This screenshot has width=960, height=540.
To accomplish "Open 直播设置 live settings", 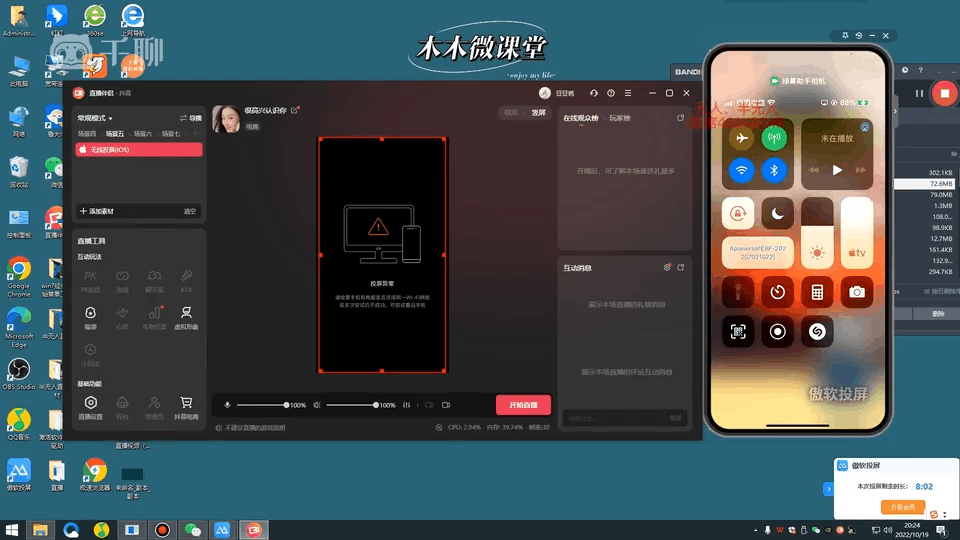I will click(90, 408).
